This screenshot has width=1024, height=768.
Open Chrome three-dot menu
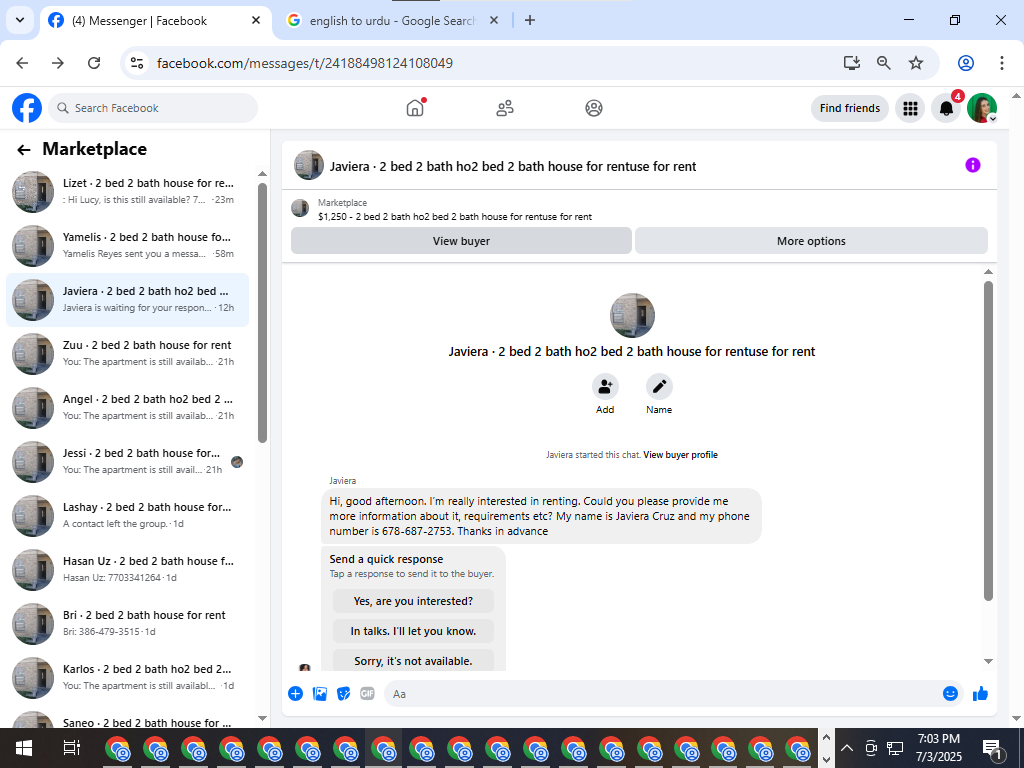pyautogui.click(x=1002, y=63)
